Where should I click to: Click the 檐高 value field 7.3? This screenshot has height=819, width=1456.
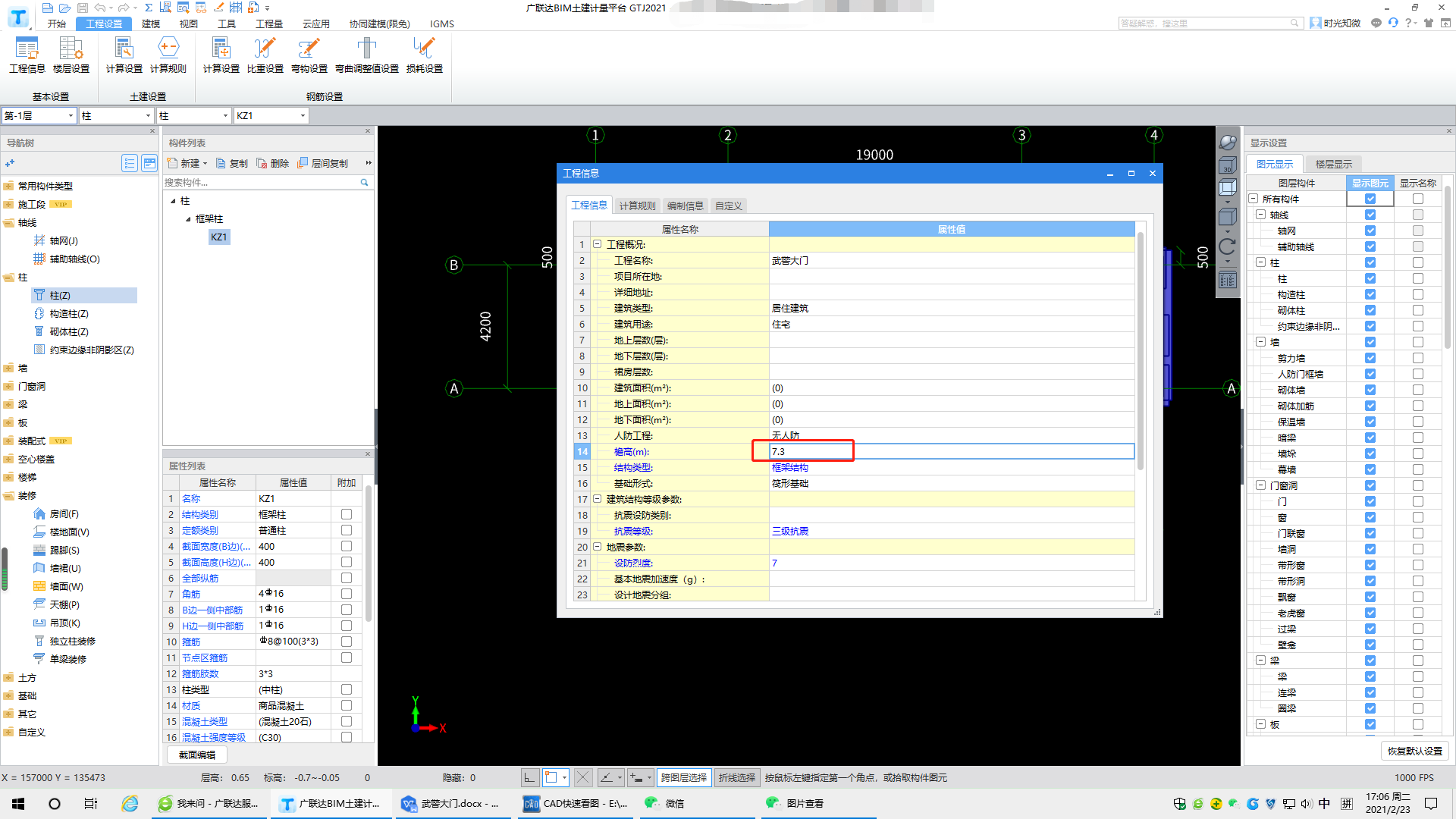click(x=952, y=451)
